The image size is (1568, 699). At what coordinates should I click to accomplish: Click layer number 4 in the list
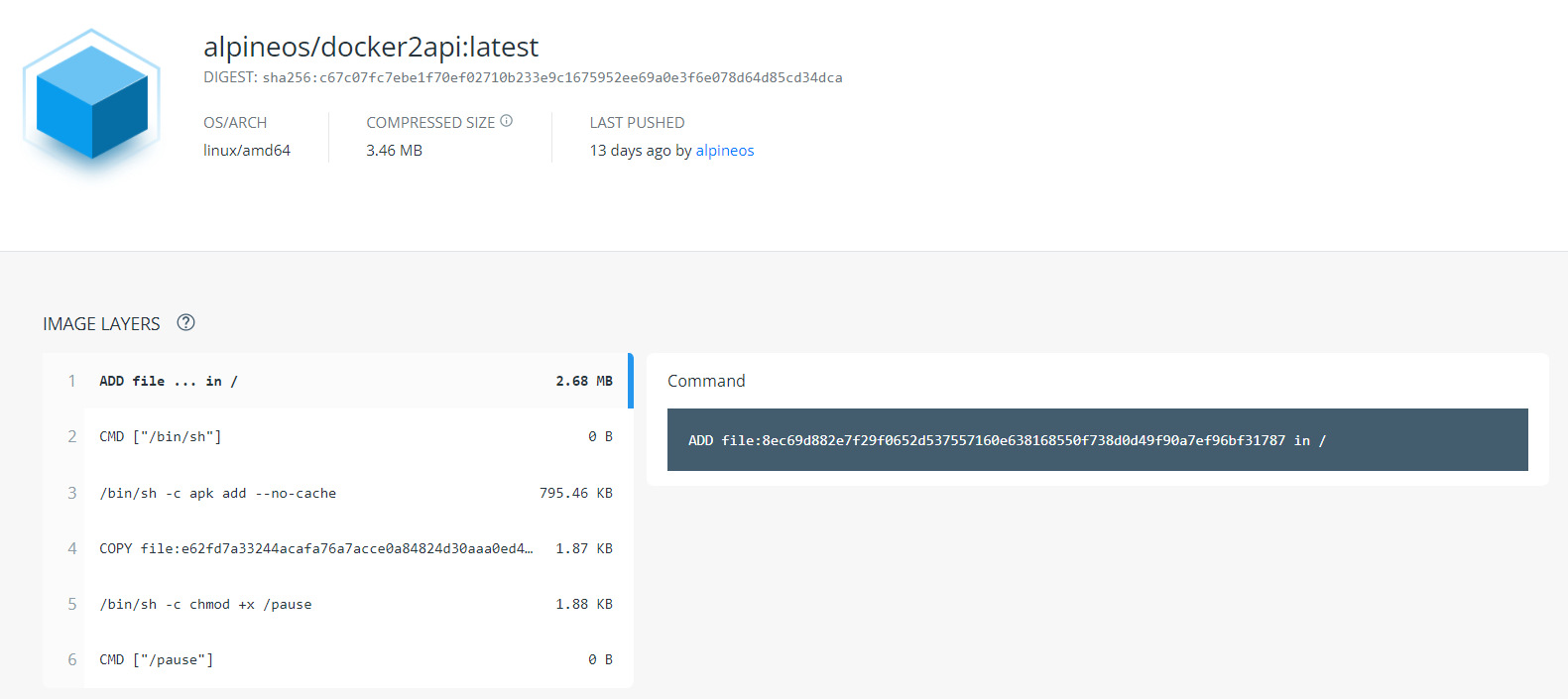click(72, 548)
